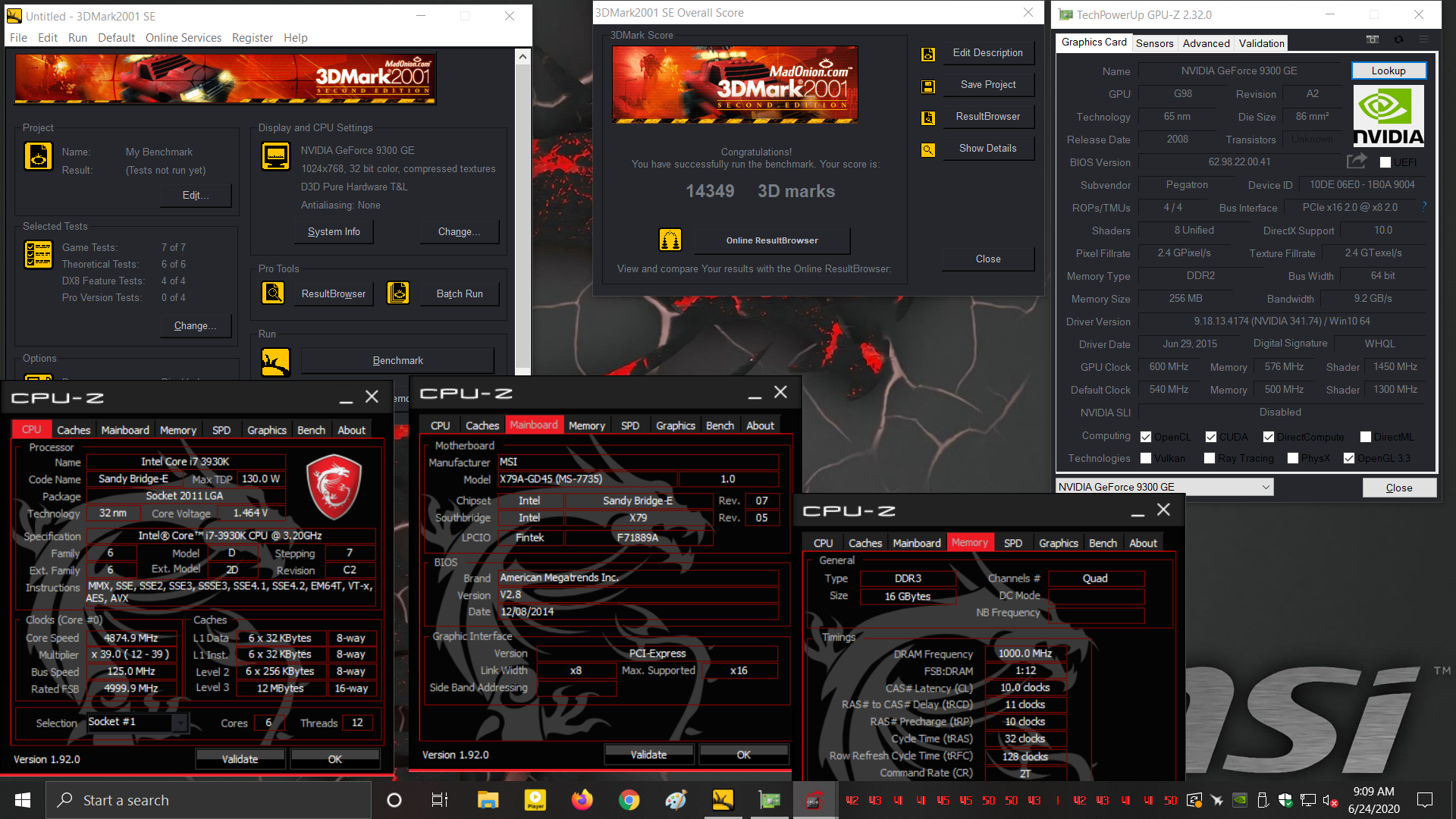Click the Start a search taskbar field

(209, 800)
